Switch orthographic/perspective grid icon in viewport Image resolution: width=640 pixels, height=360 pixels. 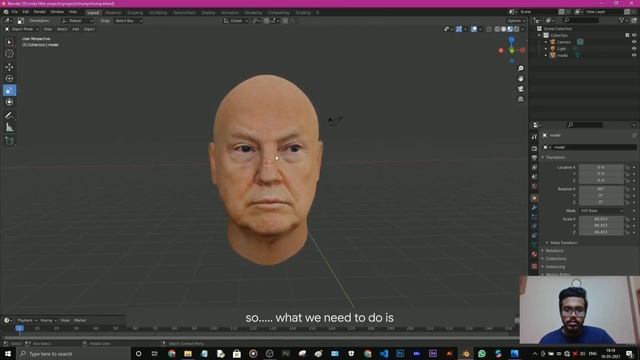click(x=520, y=99)
